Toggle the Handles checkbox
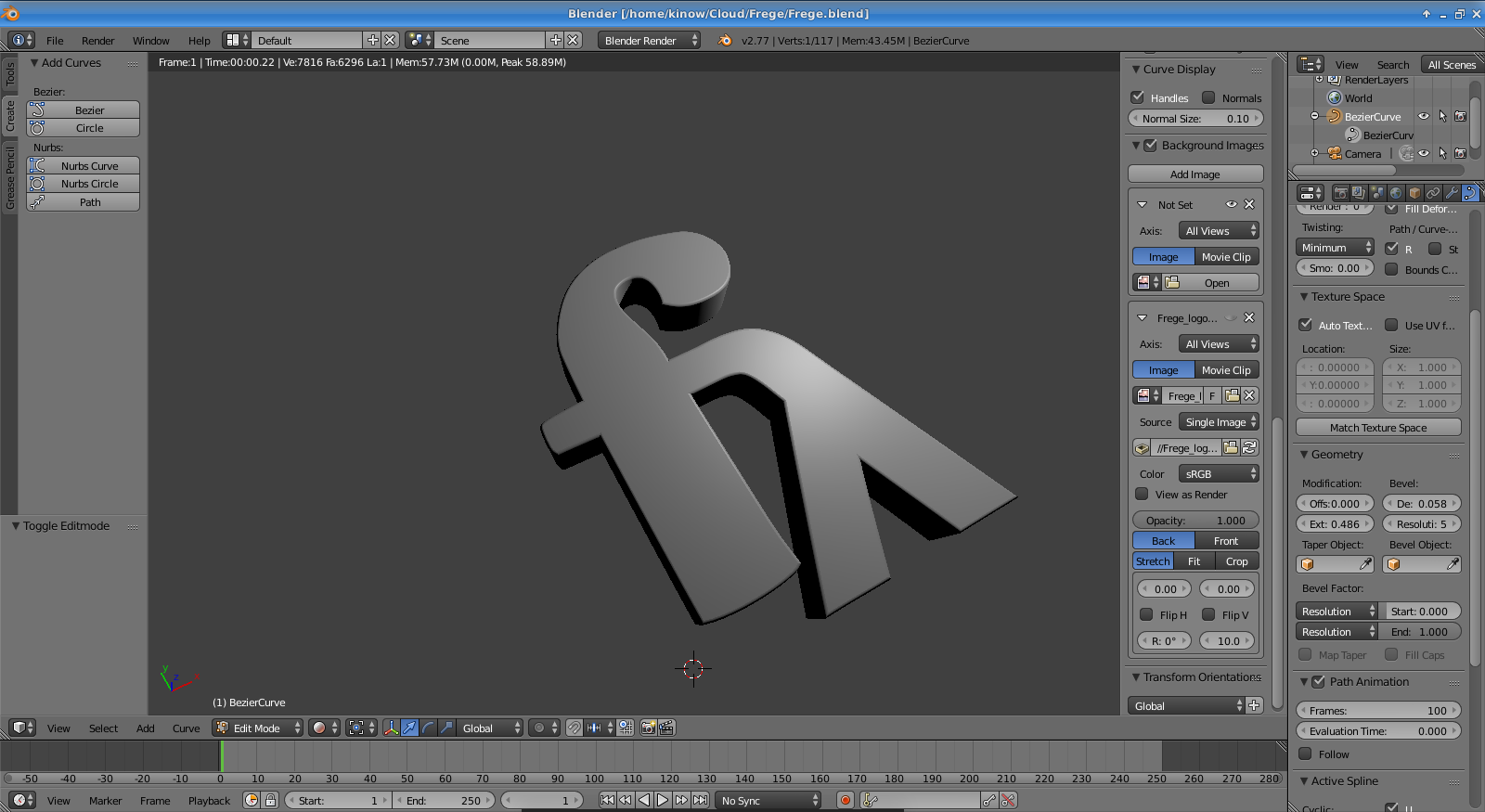The width and height of the screenshot is (1485, 812). [1137, 97]
